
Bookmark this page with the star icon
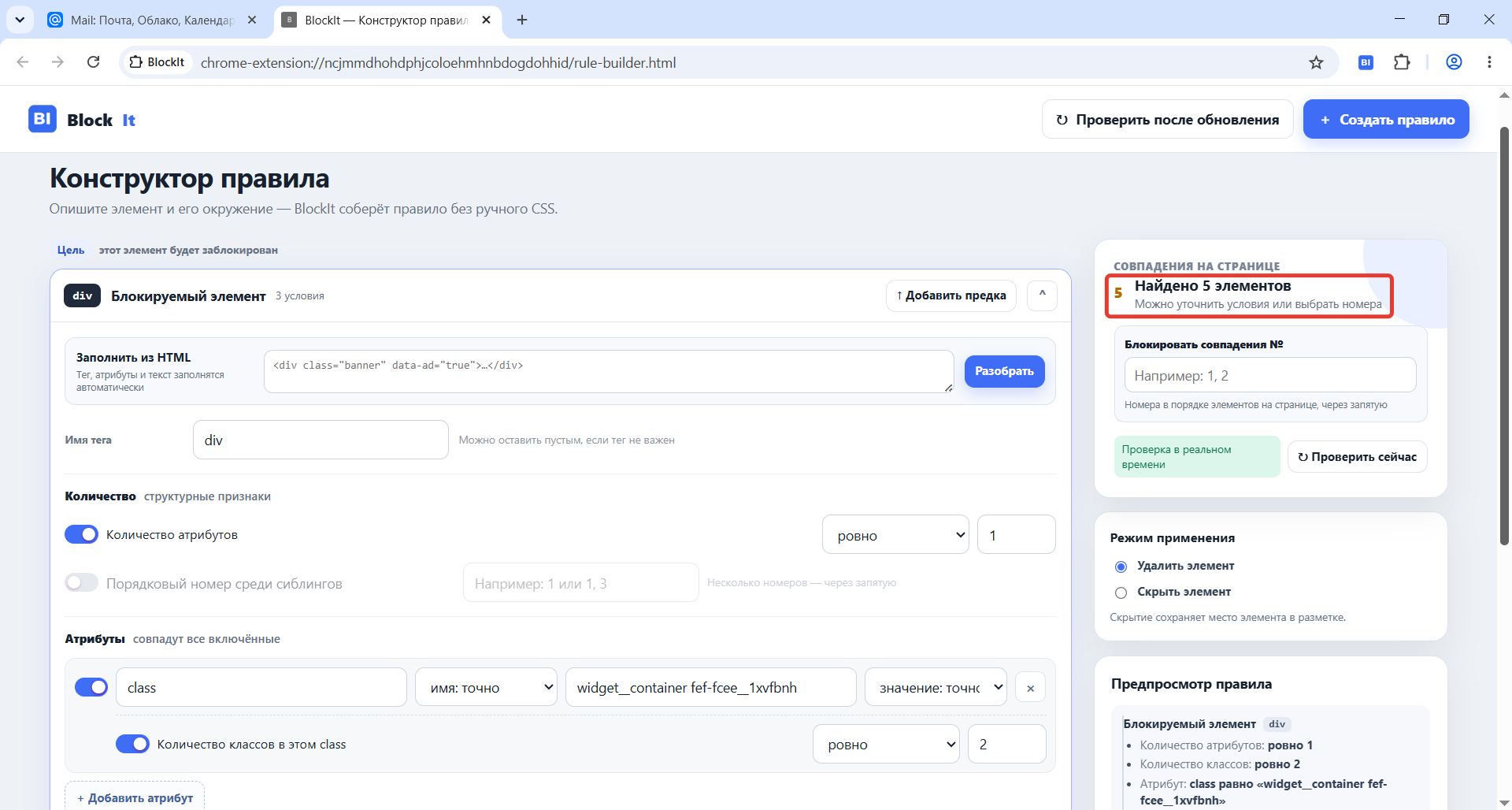point(1316,62)
